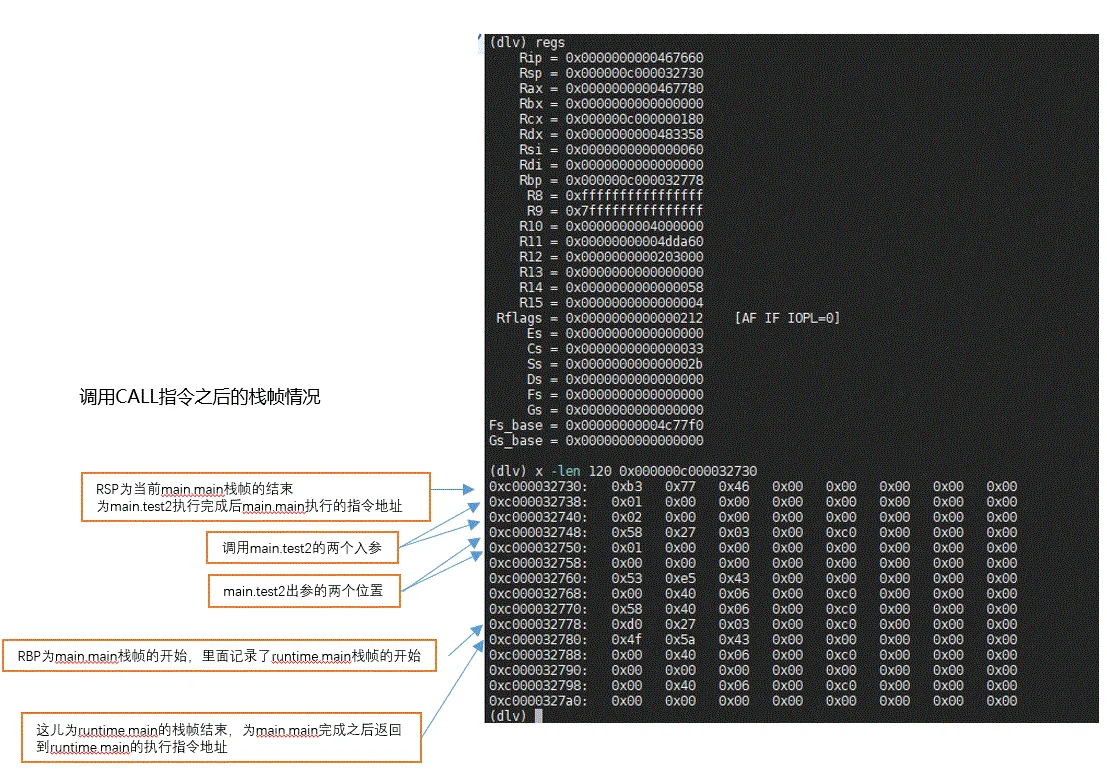Click memory address 0xc000032760
The image size is (1107, 770).
(x=537, y=579)
